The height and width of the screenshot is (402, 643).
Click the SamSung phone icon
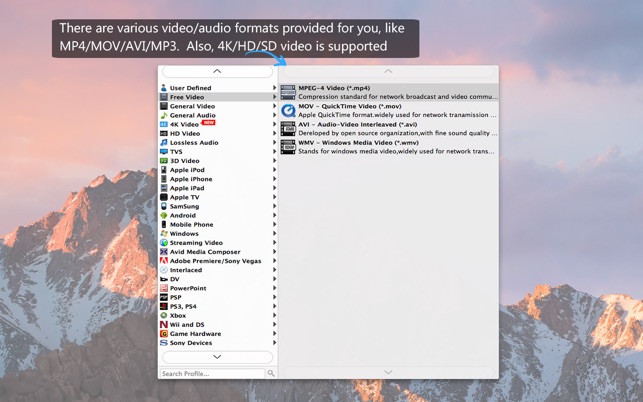click(164, 206)
